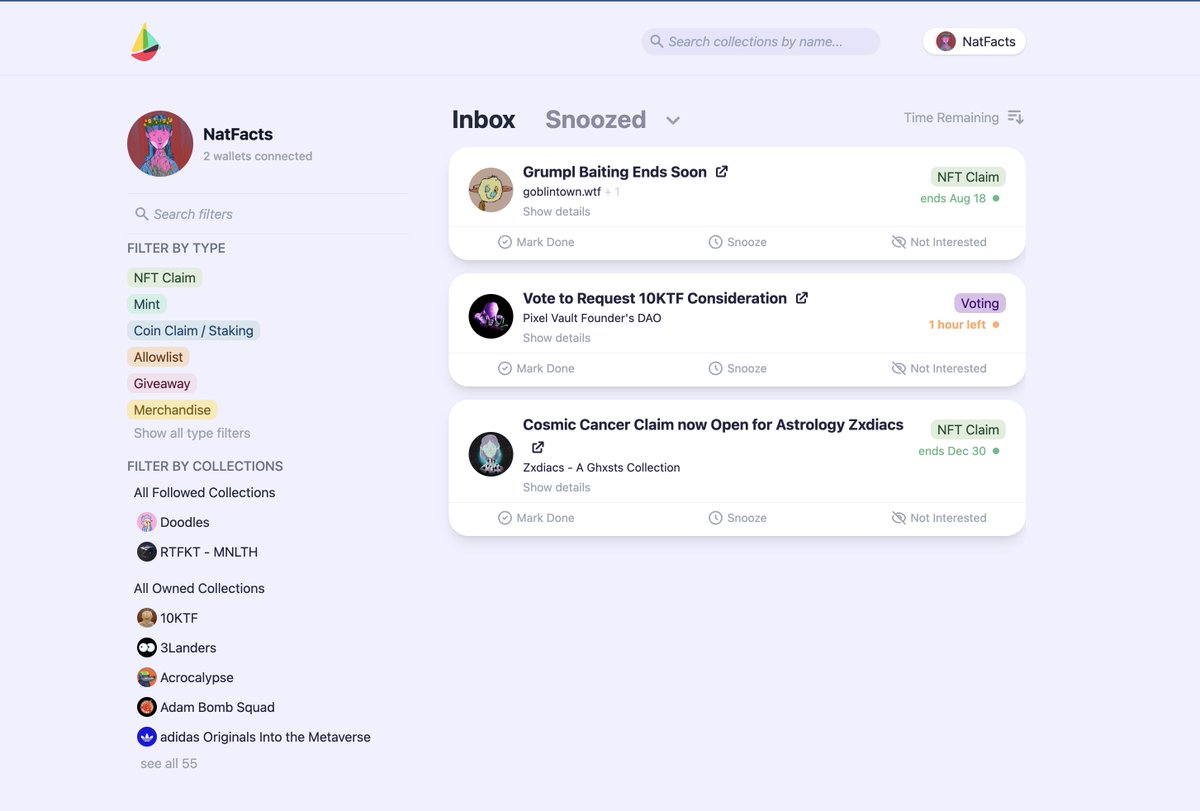Click '2 wallets connected' text
This screenshot has width=1200, height=811.
point(258,156)
